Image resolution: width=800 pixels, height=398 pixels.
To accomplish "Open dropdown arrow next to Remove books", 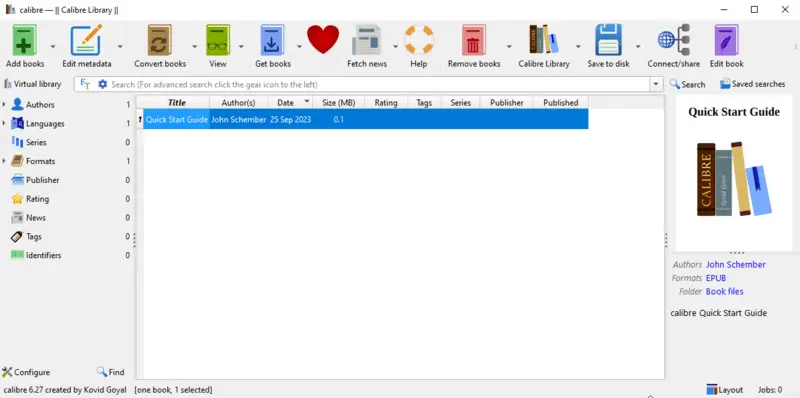I will (509, 46).
